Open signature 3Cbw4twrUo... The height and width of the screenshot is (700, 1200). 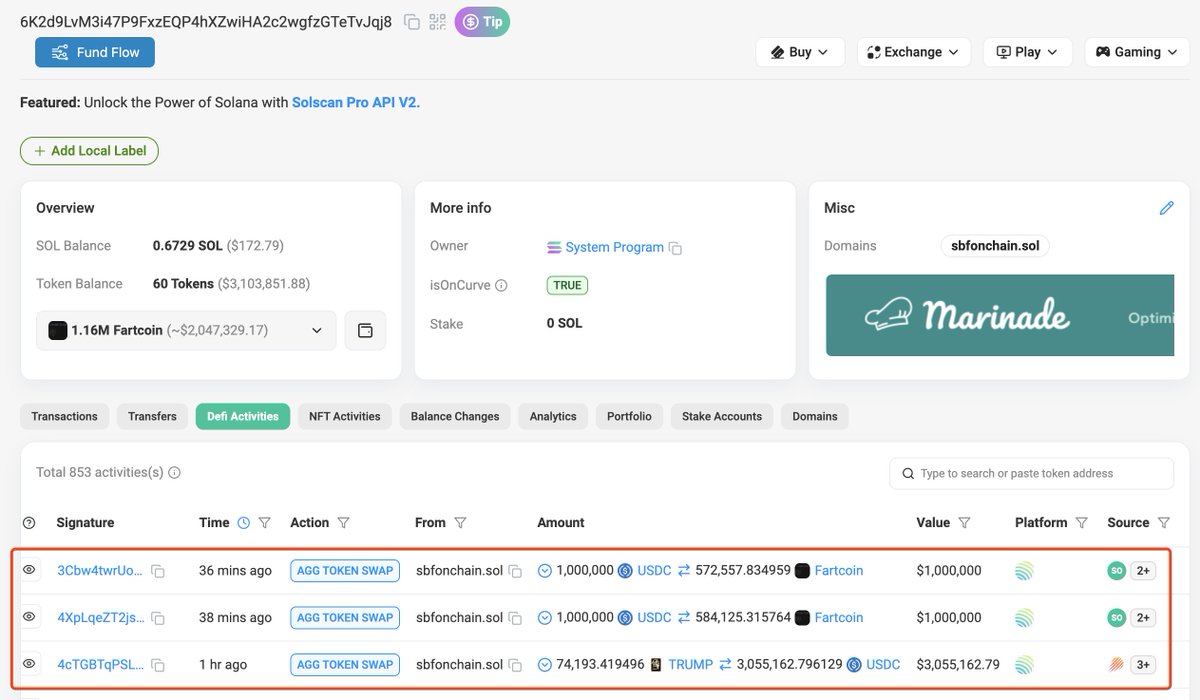[x=100, y=571]
